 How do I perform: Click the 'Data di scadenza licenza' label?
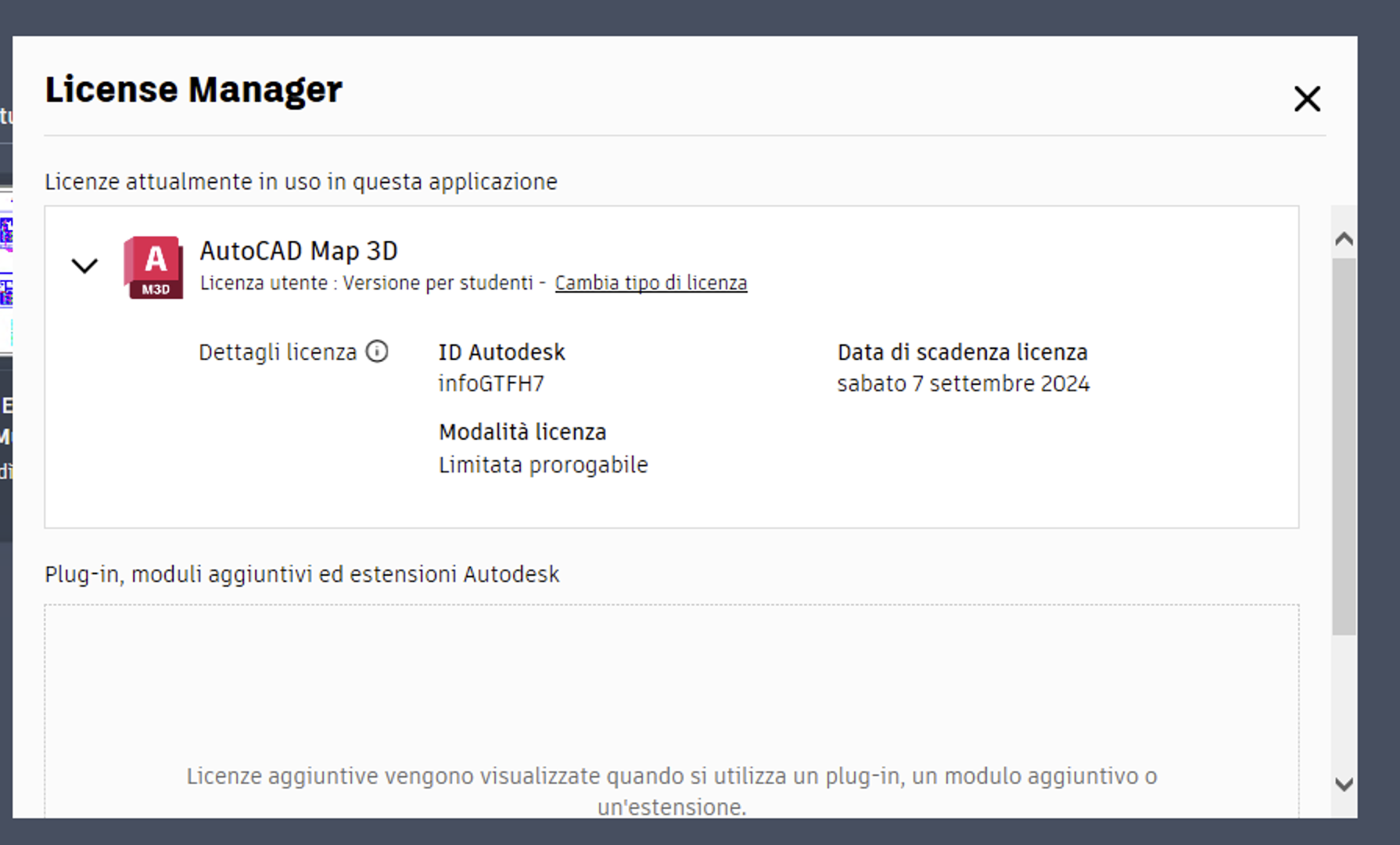pyautogui.click(x=962, y=353)
